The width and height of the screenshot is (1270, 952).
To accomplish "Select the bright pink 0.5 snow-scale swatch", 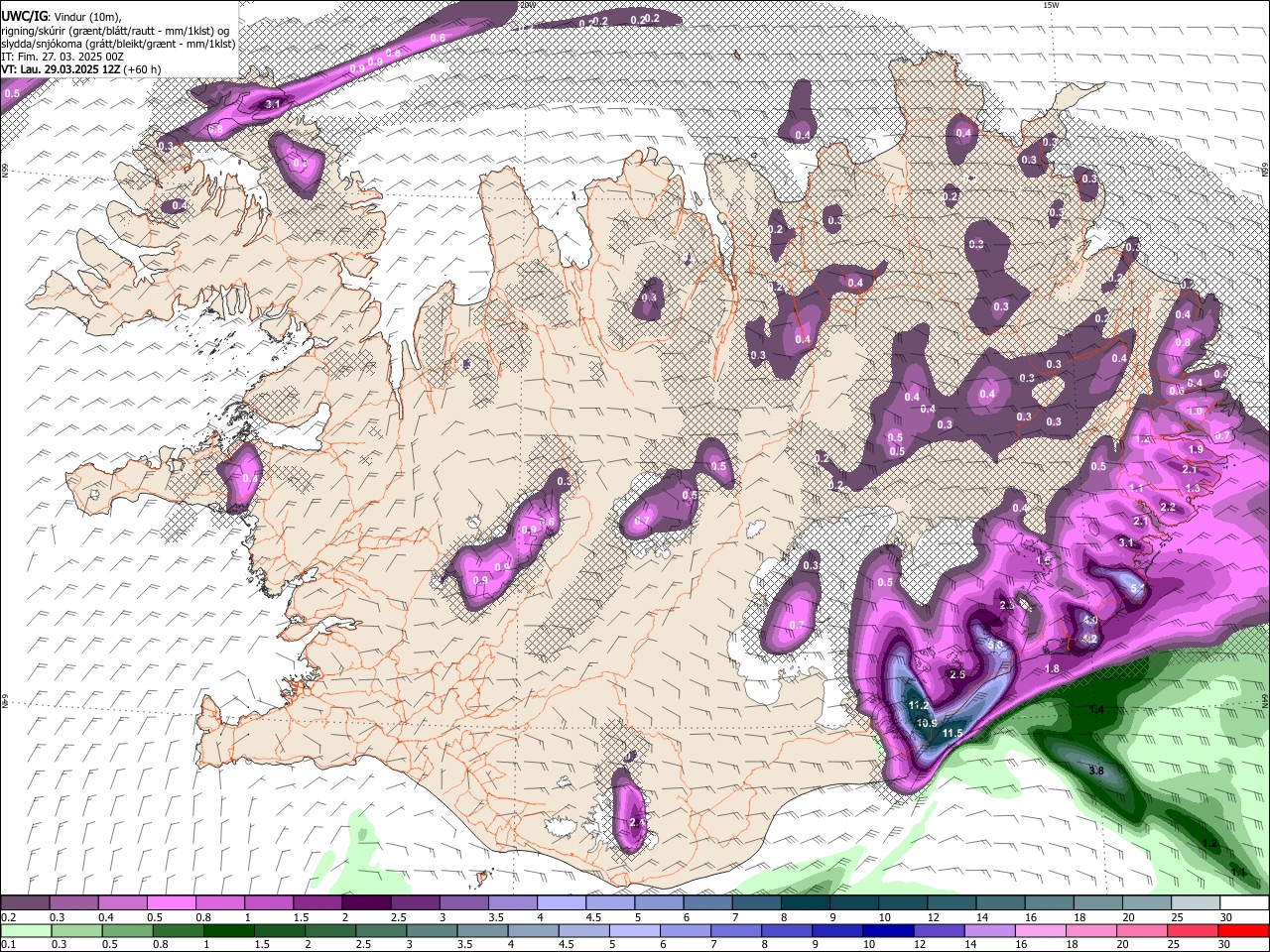I will [x=172, y=903].
